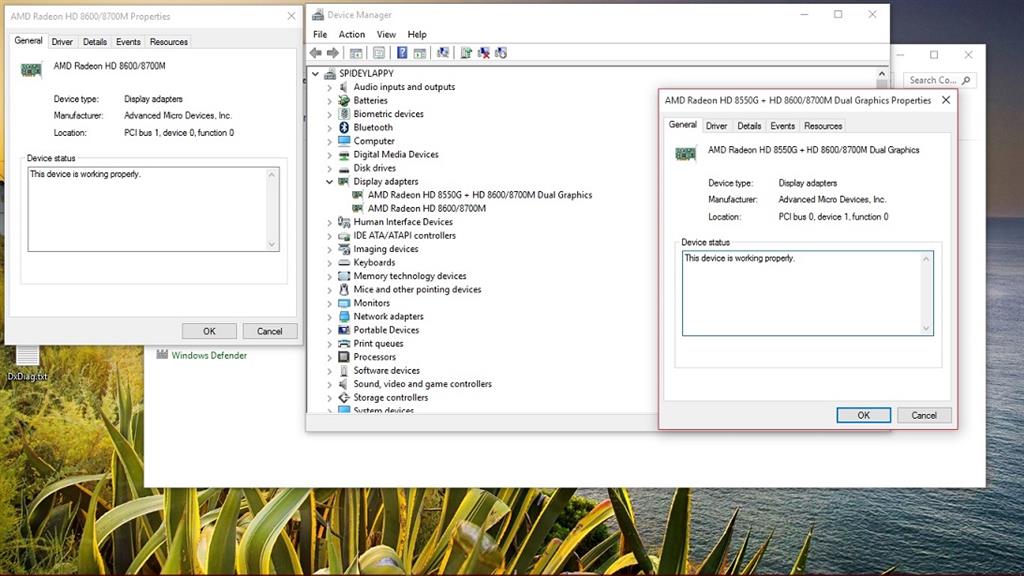Click Device status text box in Dual Graphics Properties
Viewport: 1024px width, 576px height.
pos(808,293)
